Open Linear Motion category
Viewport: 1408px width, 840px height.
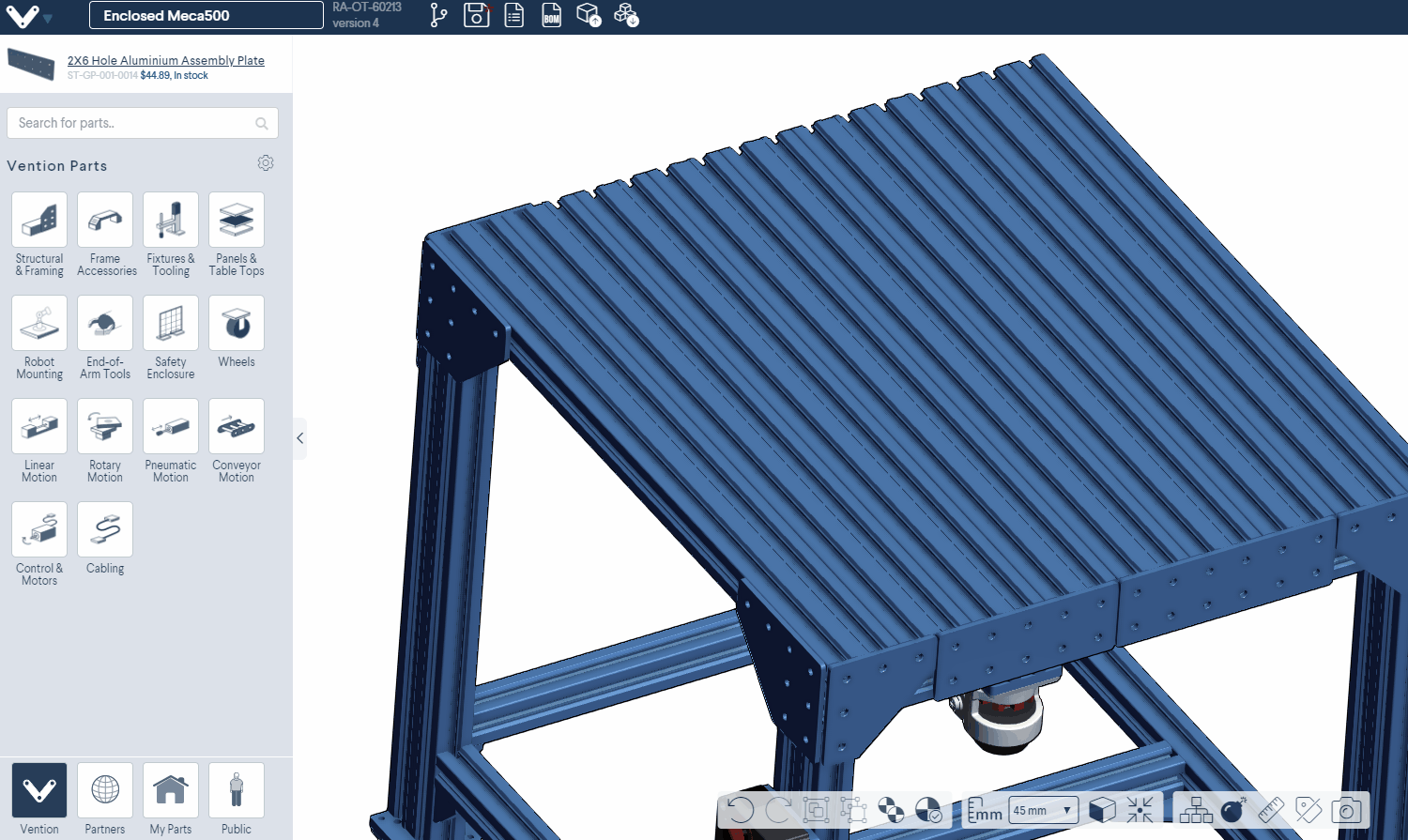click(39, 441)
